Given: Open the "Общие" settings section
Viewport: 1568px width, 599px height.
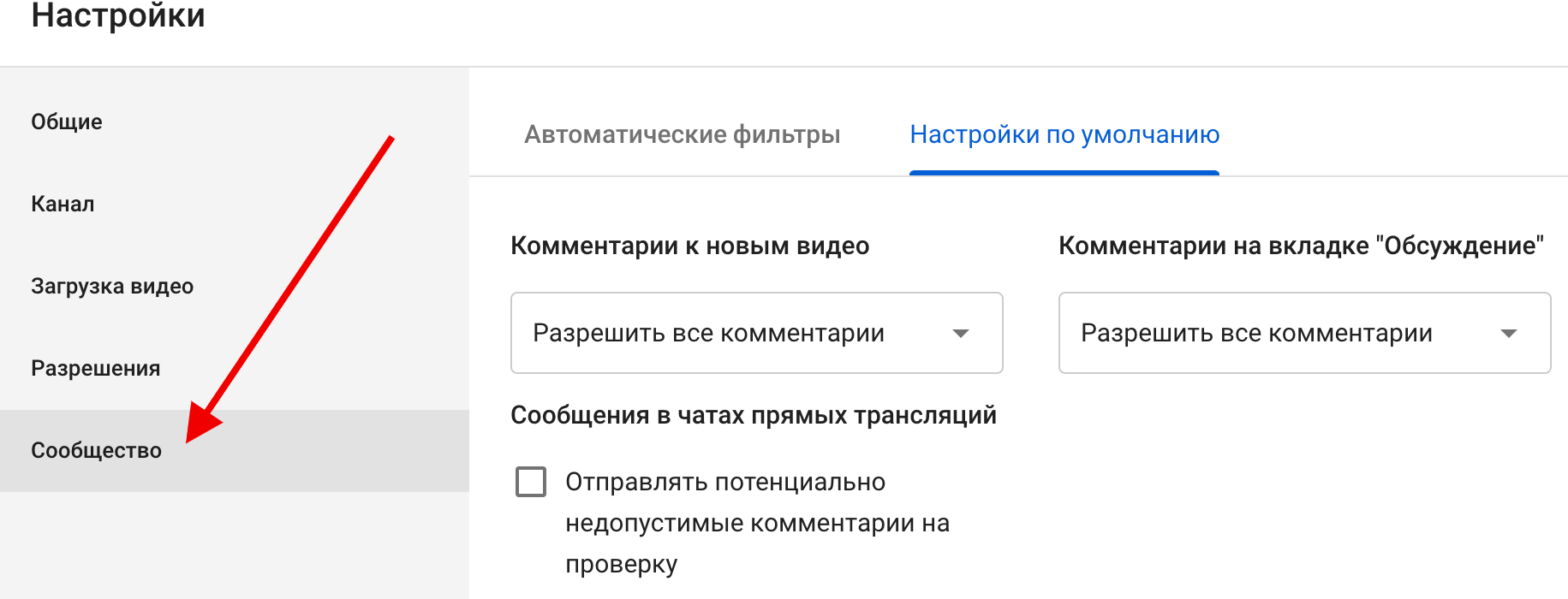Looking at the screenshot, I should point(67,122).
